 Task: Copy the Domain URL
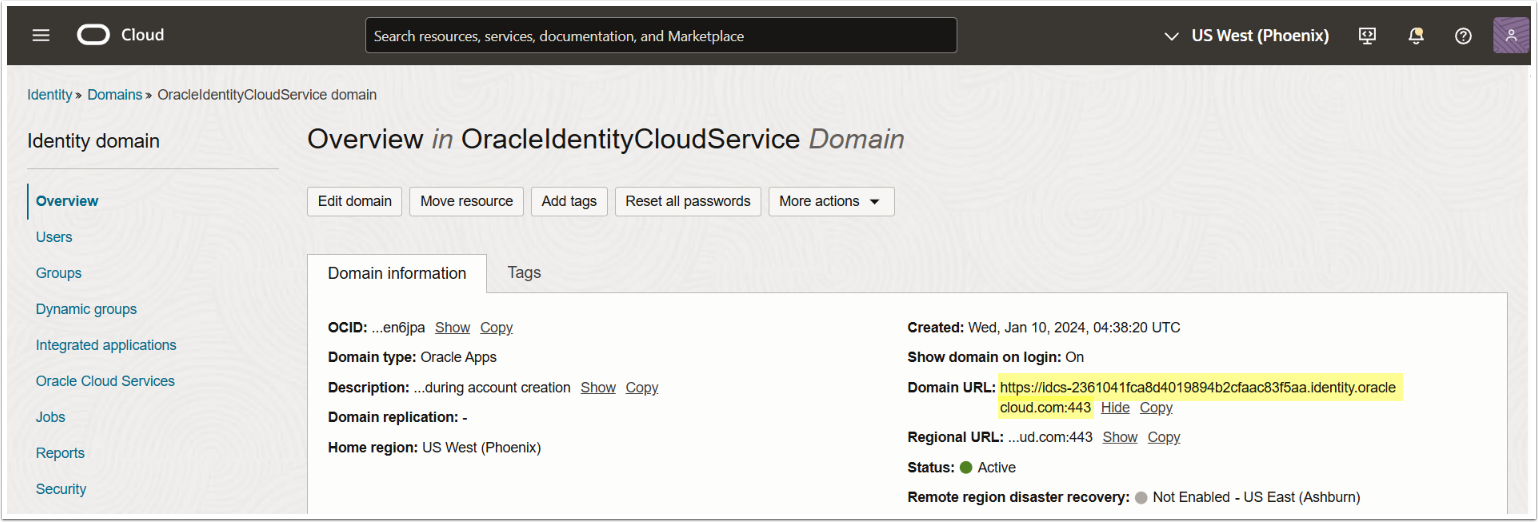1156,407
